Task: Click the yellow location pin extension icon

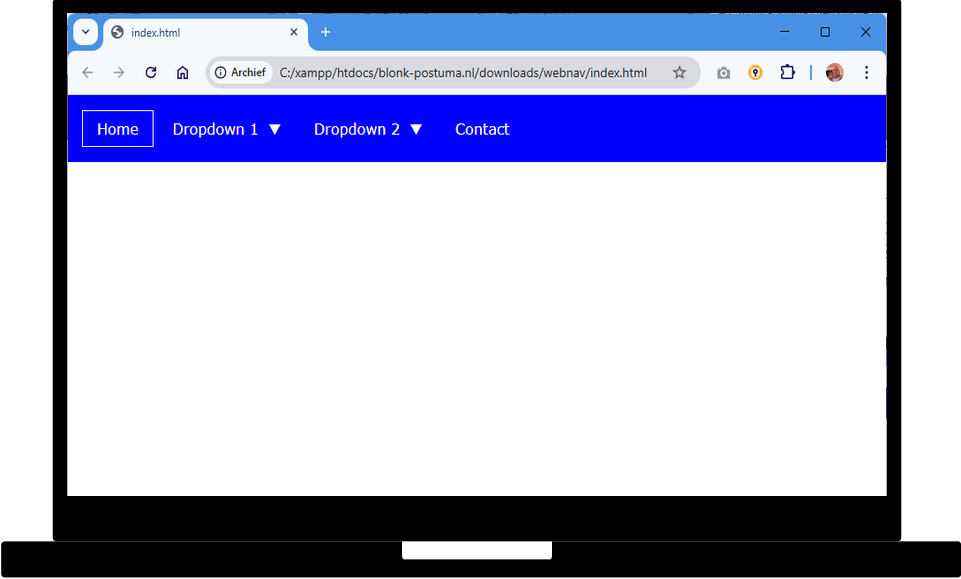Action: [755, 73]
